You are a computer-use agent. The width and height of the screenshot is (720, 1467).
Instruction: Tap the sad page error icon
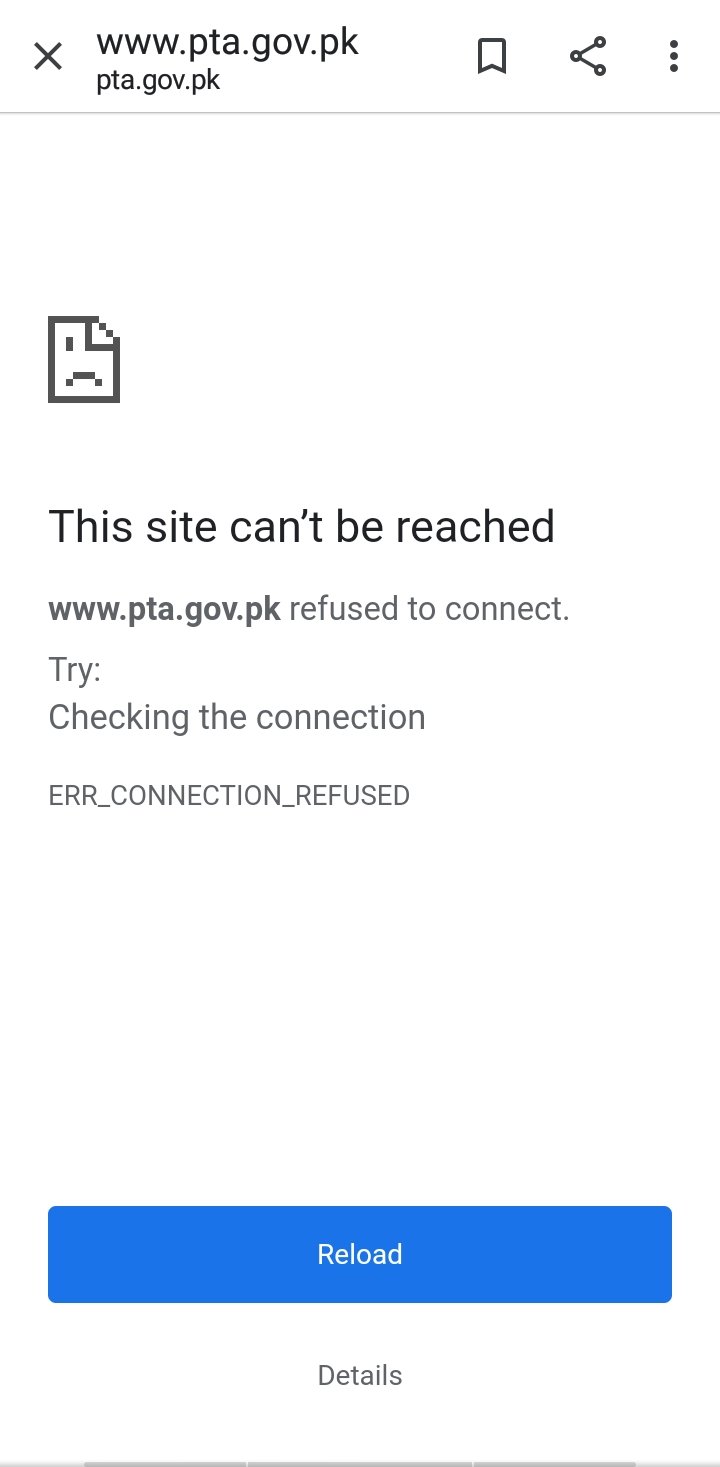coord(84,360)
